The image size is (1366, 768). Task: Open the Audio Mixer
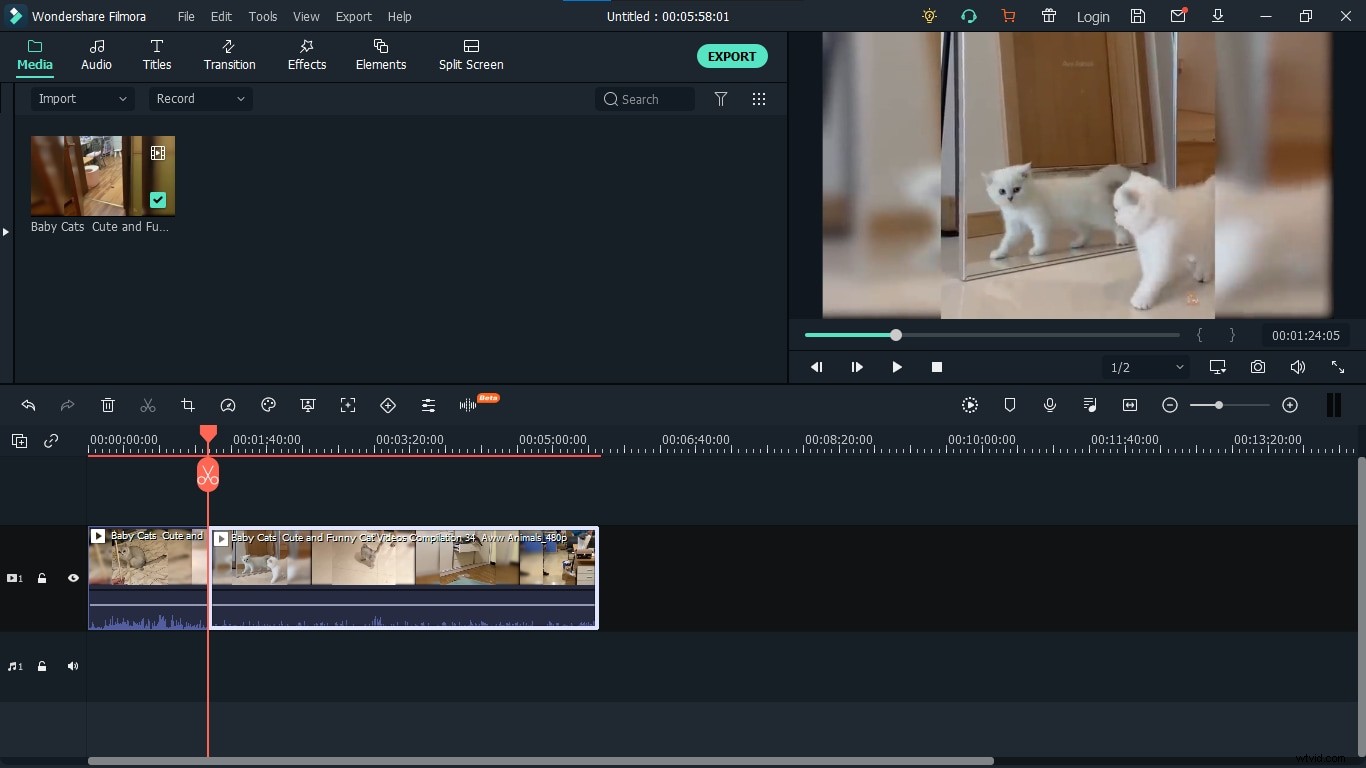pos(428,405)
